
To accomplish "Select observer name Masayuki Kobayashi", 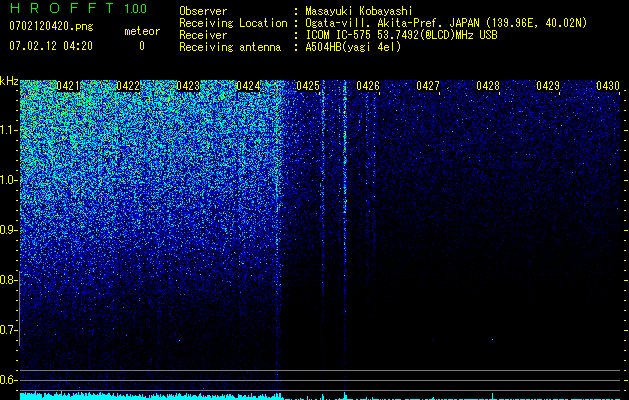I will coord(359,11).
